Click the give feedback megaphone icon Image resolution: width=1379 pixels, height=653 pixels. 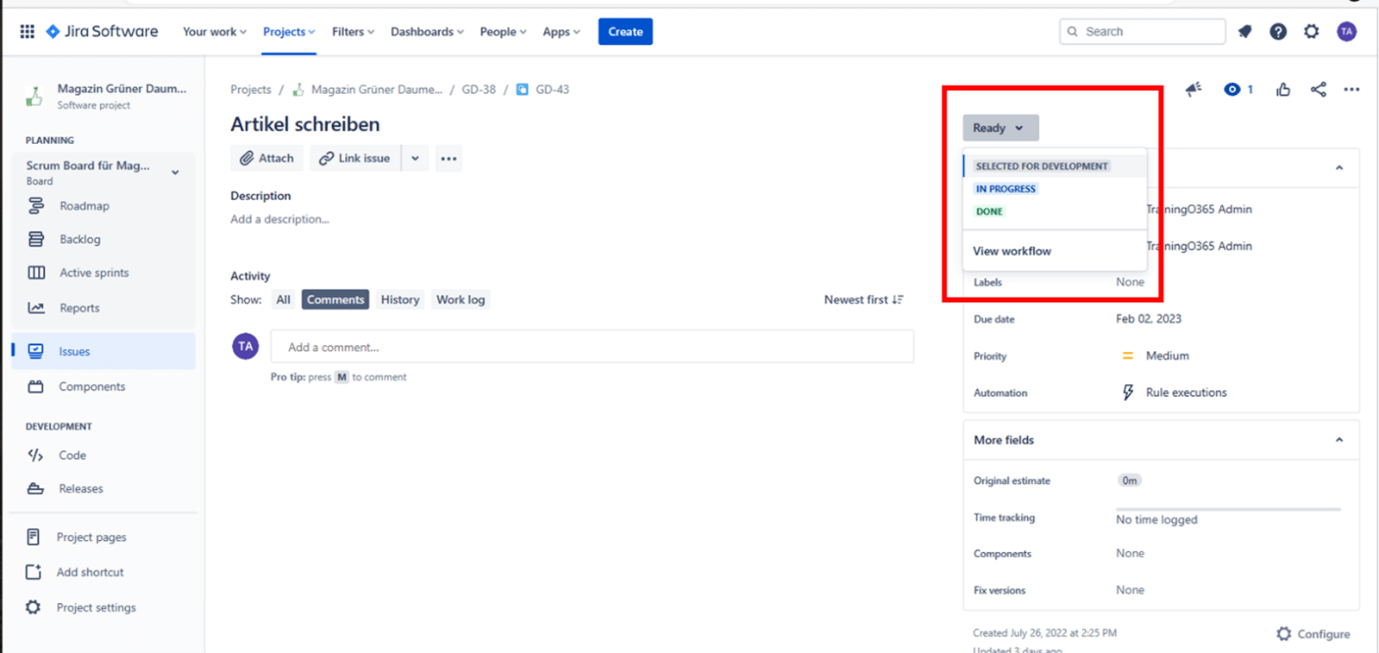(x=1193, y=90)
